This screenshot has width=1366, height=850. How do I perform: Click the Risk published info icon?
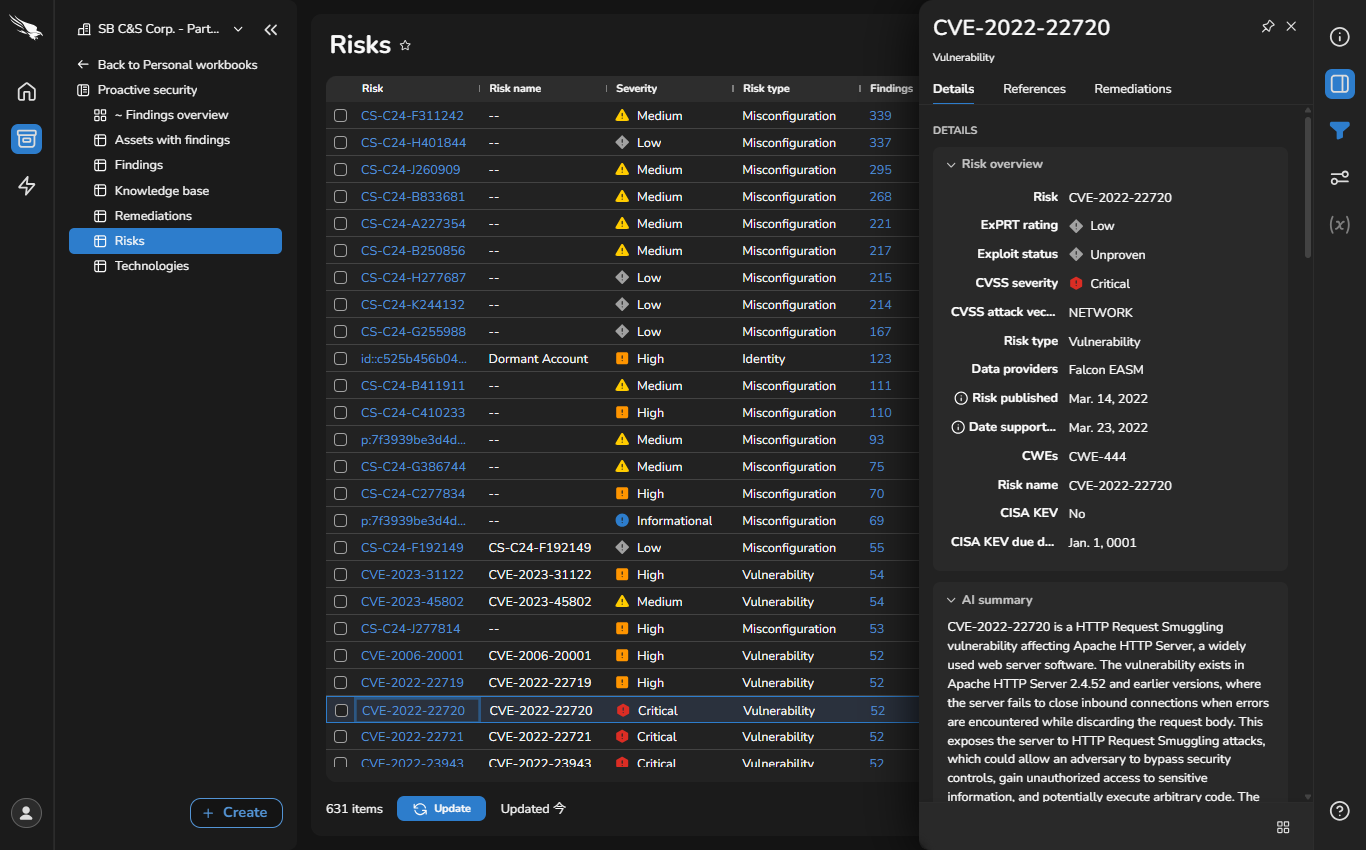pos(960,398)
